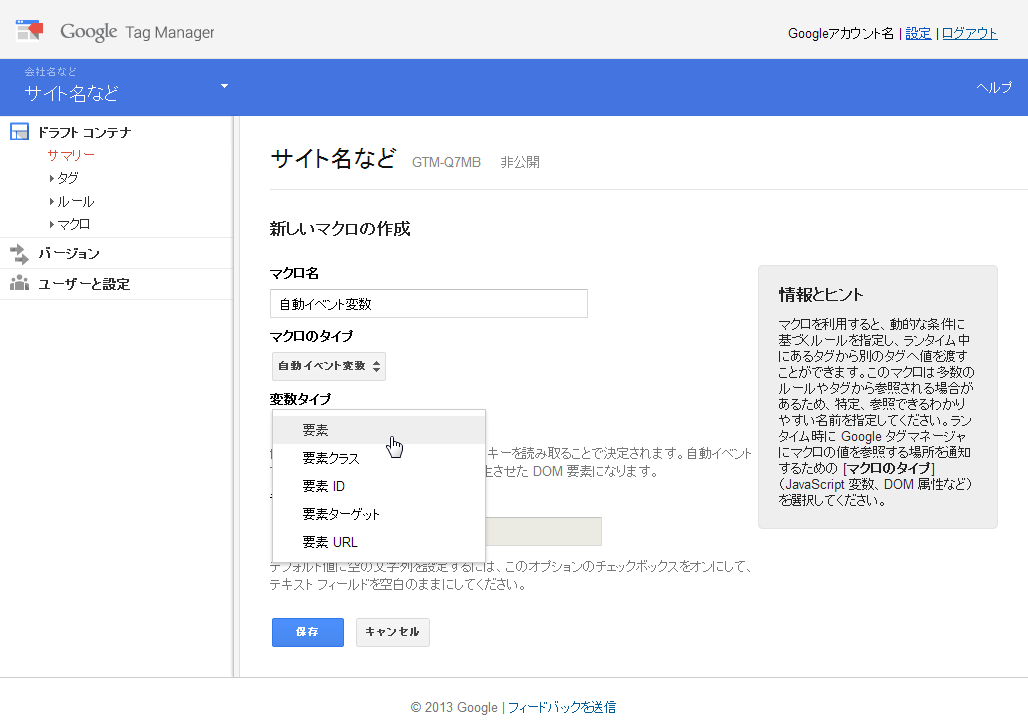Cancel macro creation via キャンセル

coord(392,632)
